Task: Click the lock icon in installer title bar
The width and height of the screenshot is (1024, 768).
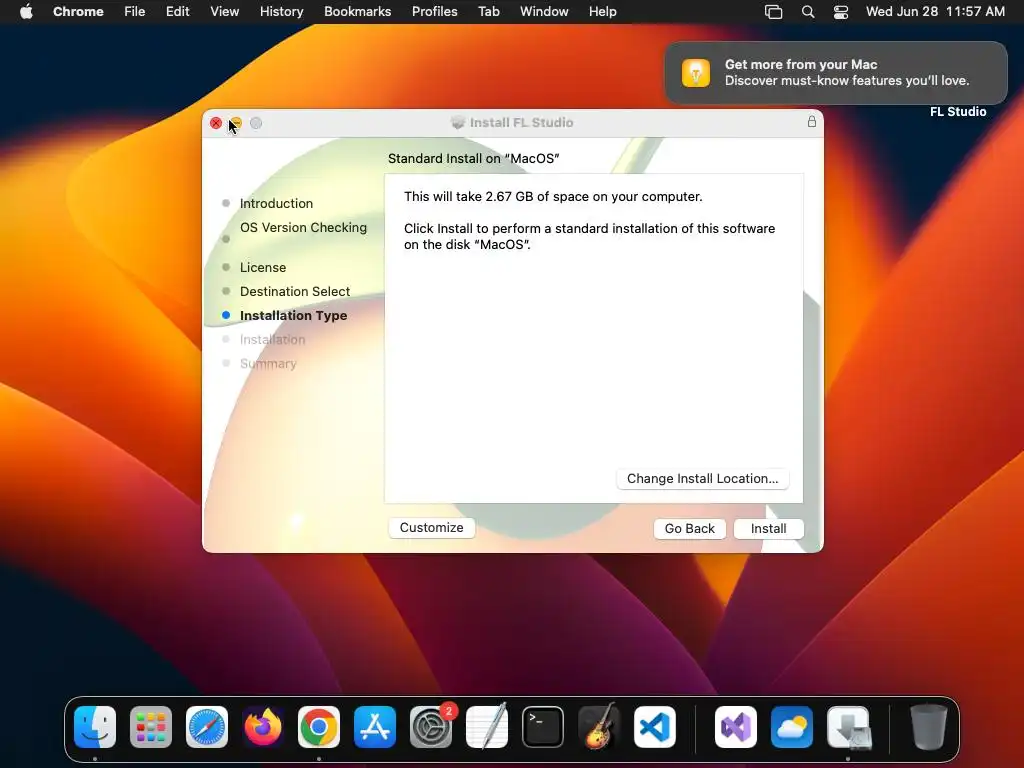Action: (x=812, y=121)
